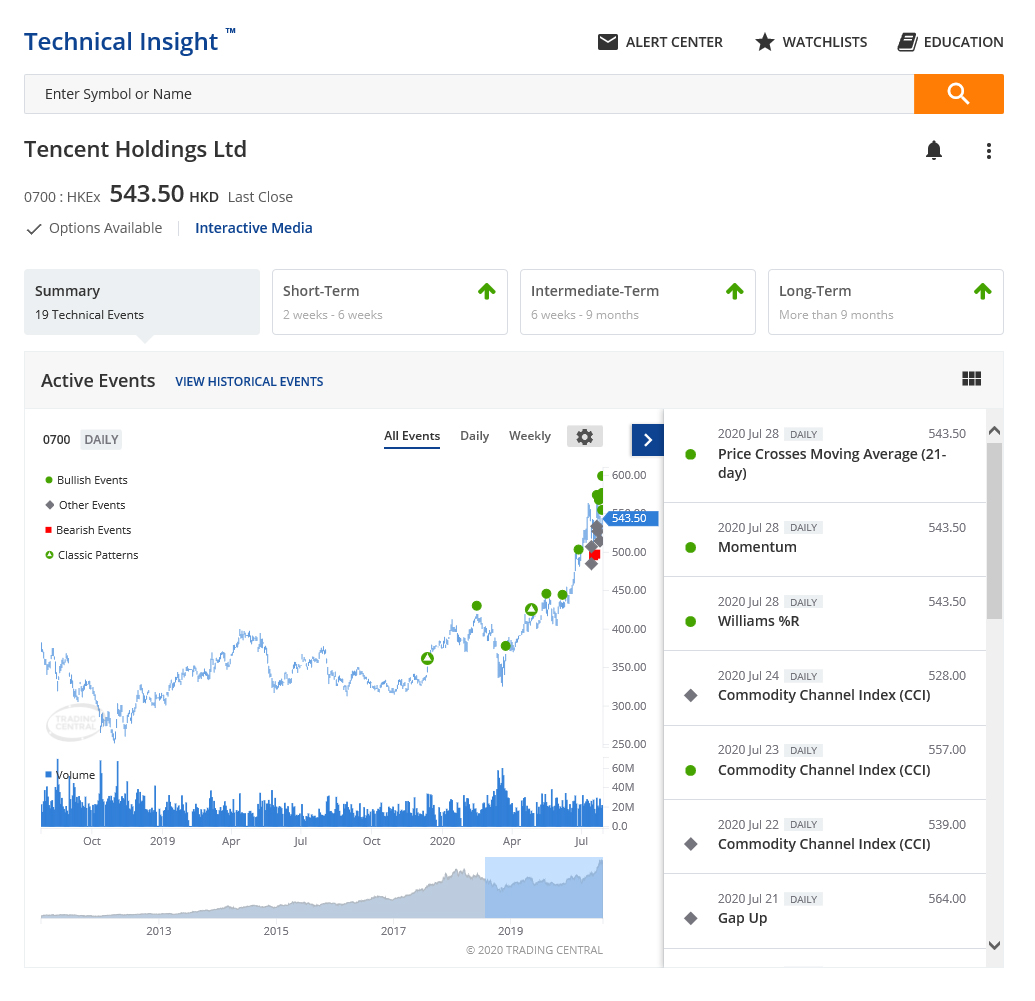Filter chart to Weekly events

coord(529,436)
